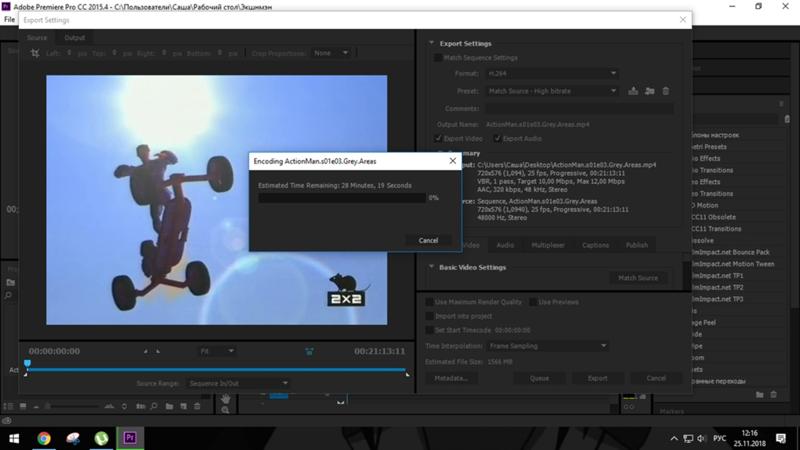The image size is (800, 450).
Task: Open the Windows Start menu
Action: (14, 438)
